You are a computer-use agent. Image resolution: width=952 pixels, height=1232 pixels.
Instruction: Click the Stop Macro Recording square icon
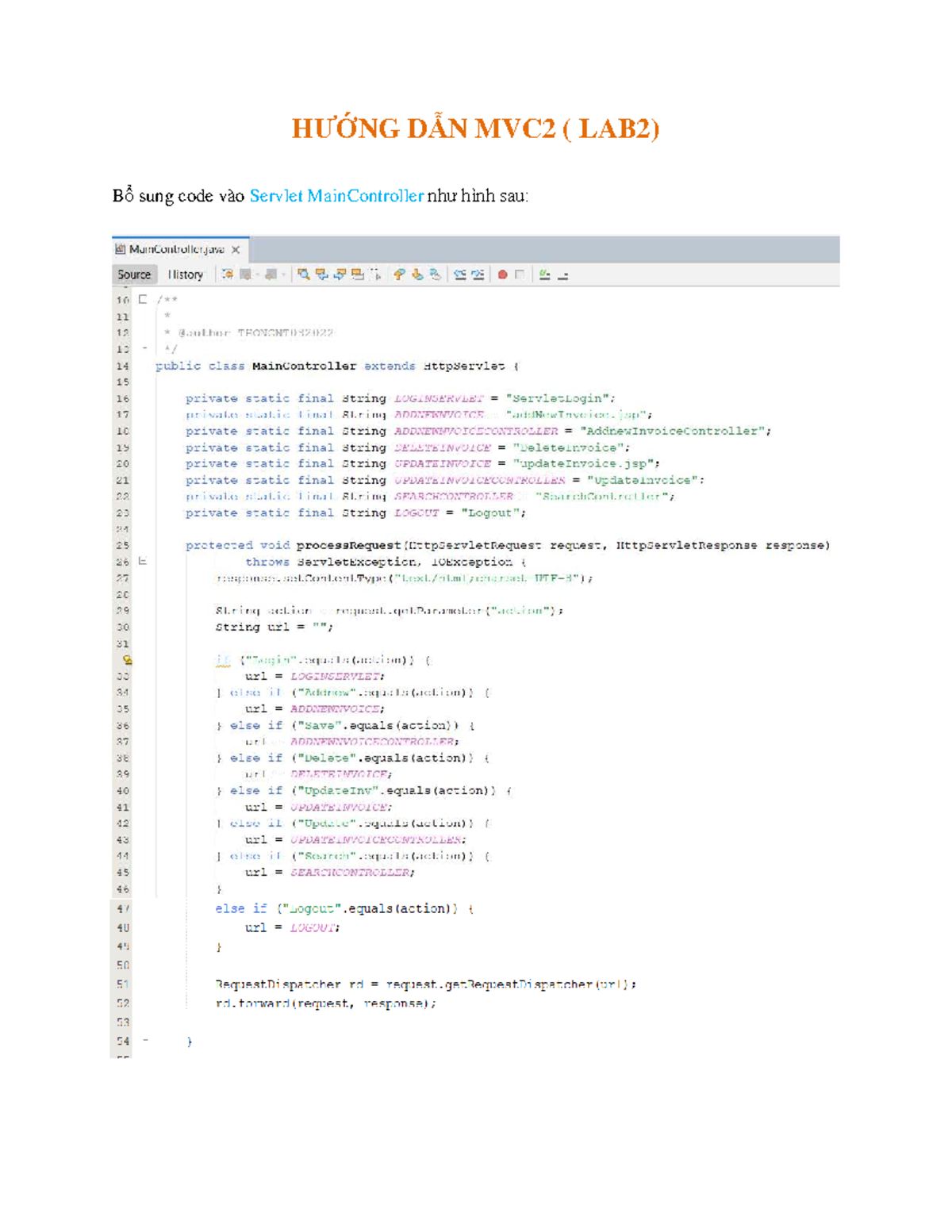pyautogui.click(x=520, y=274)
